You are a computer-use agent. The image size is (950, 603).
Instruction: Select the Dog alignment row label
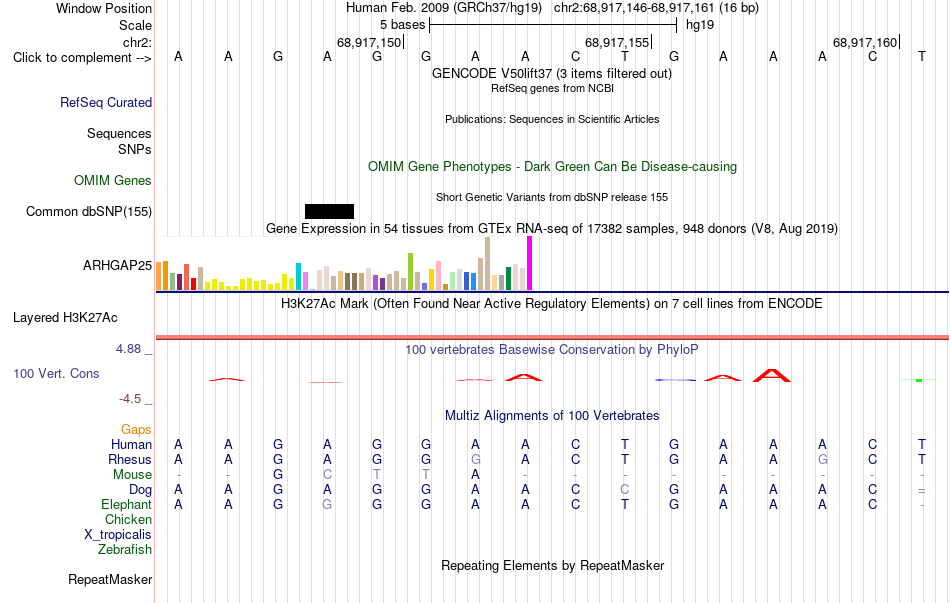click(140, 490)
